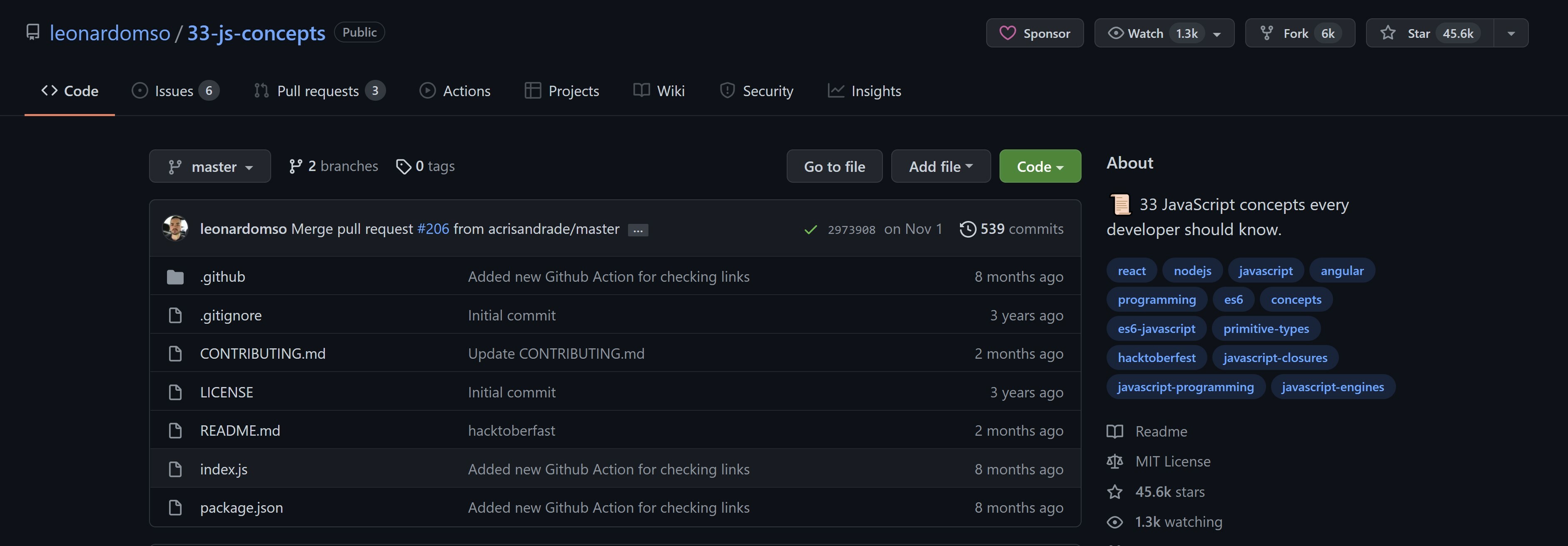Open the Security tab
This screenshot has width=1568, height=546.
757,91
